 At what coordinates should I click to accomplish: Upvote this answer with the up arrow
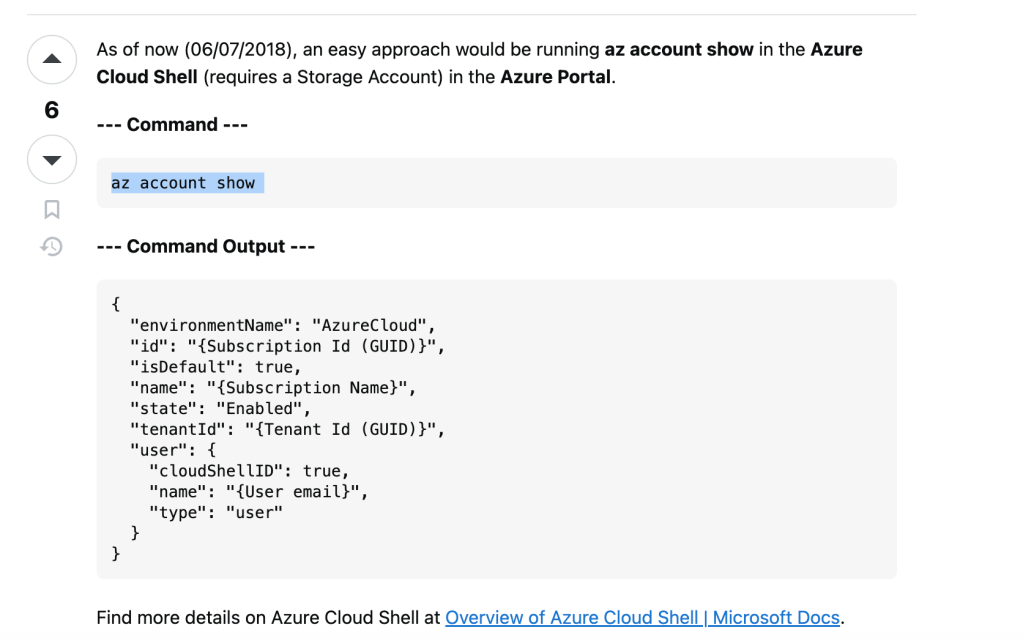coord(52,59)
